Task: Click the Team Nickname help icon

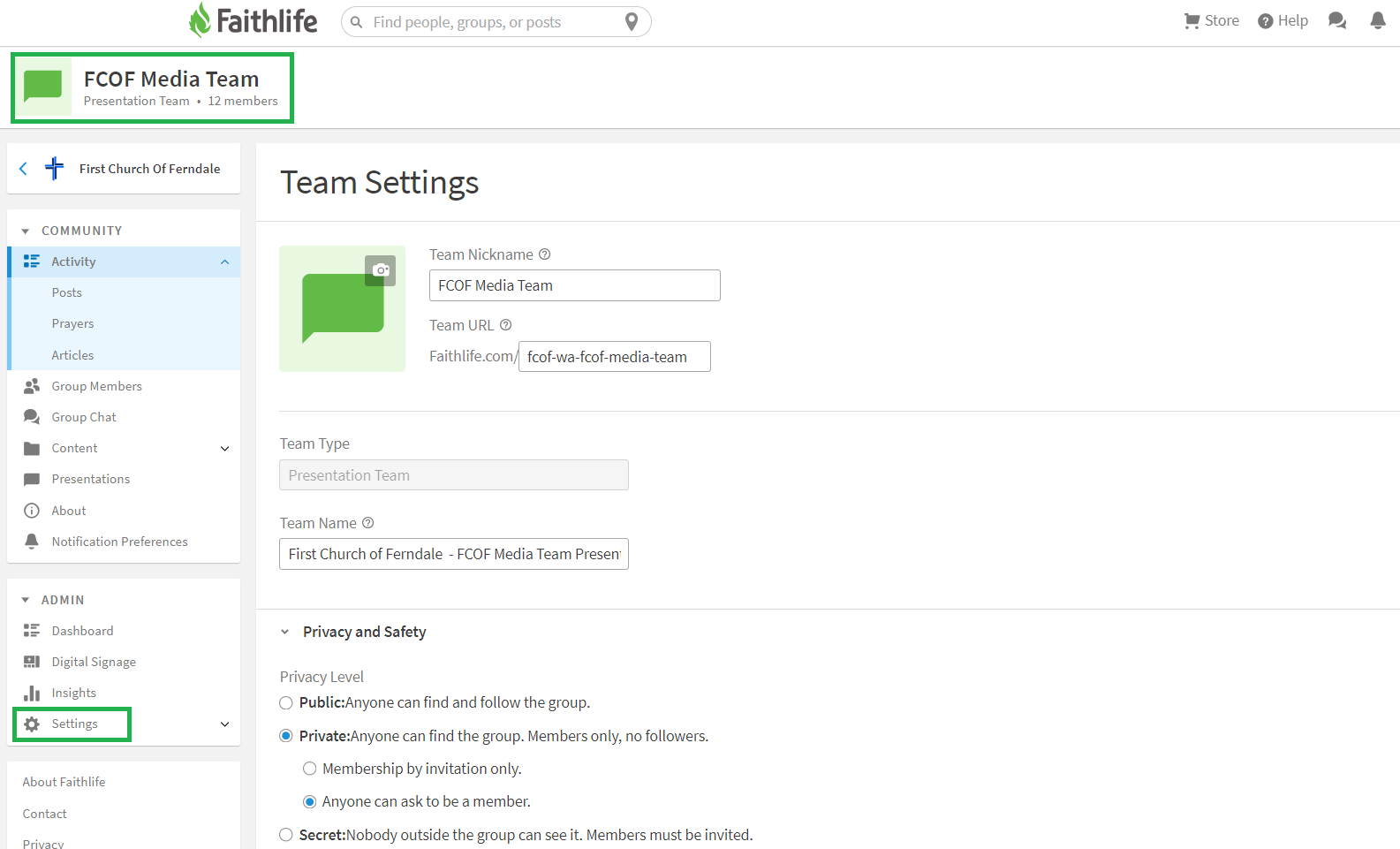Action: point(545,254)
